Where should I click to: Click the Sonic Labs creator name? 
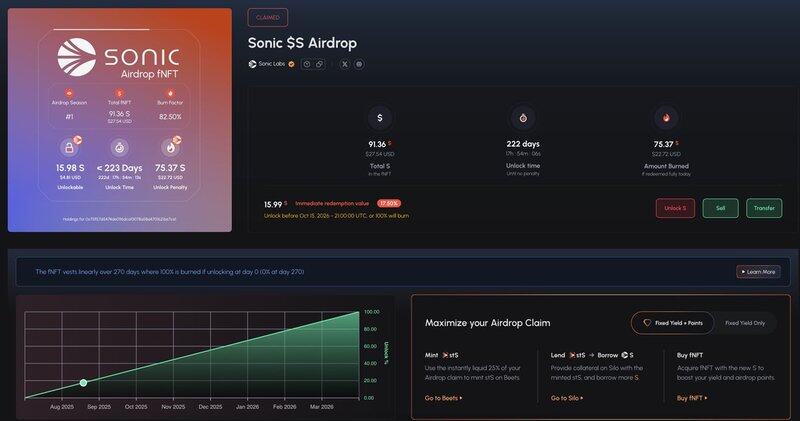pyautogui.click(x=271, y=64)
